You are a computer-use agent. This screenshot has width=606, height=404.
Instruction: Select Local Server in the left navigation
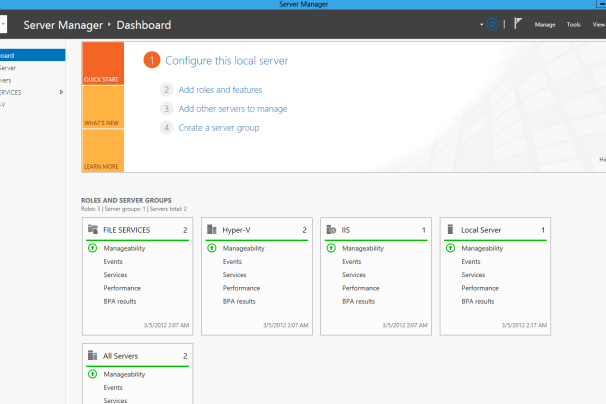point(32,68)
